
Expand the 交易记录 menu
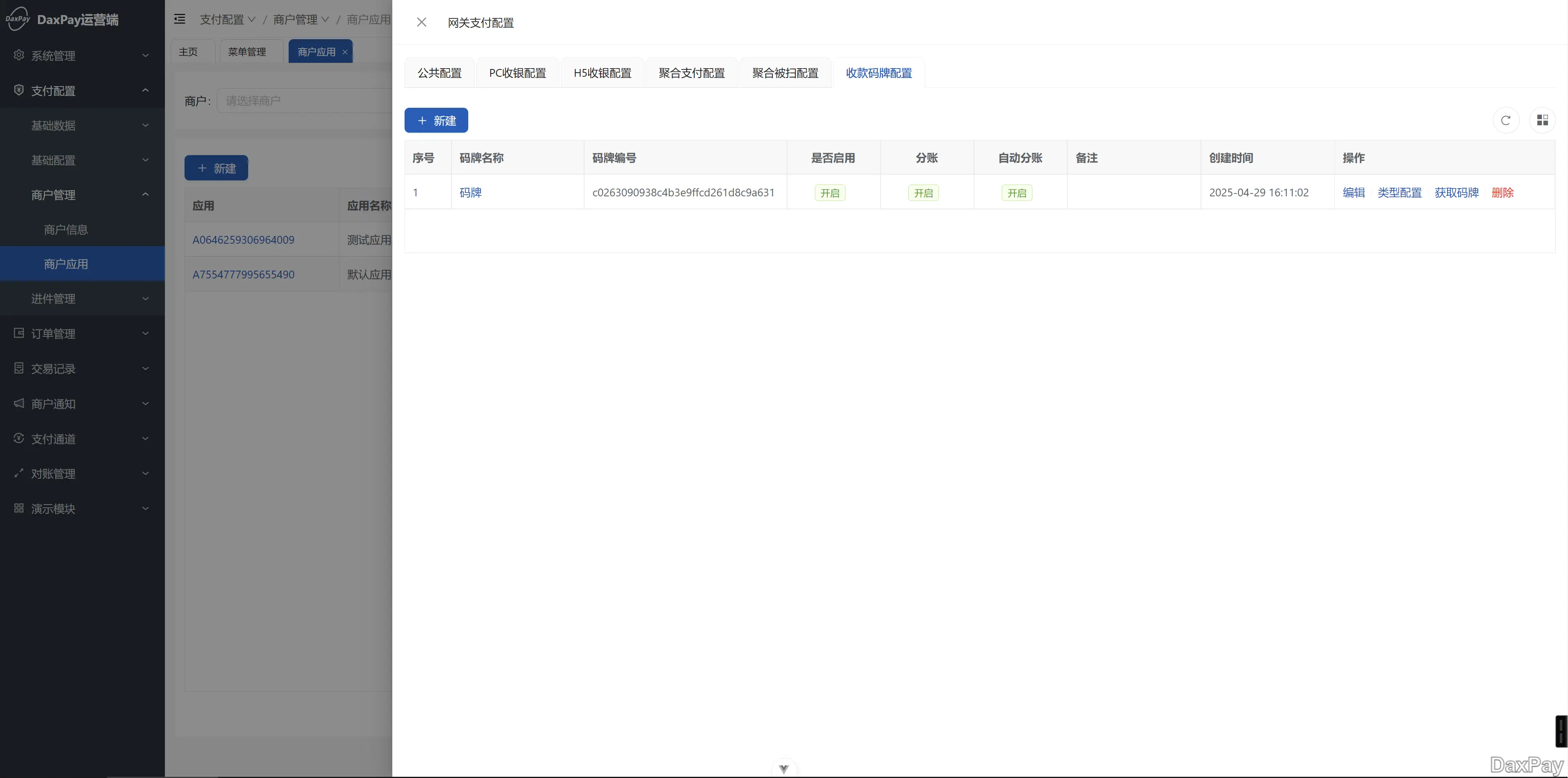pos(145,368)
